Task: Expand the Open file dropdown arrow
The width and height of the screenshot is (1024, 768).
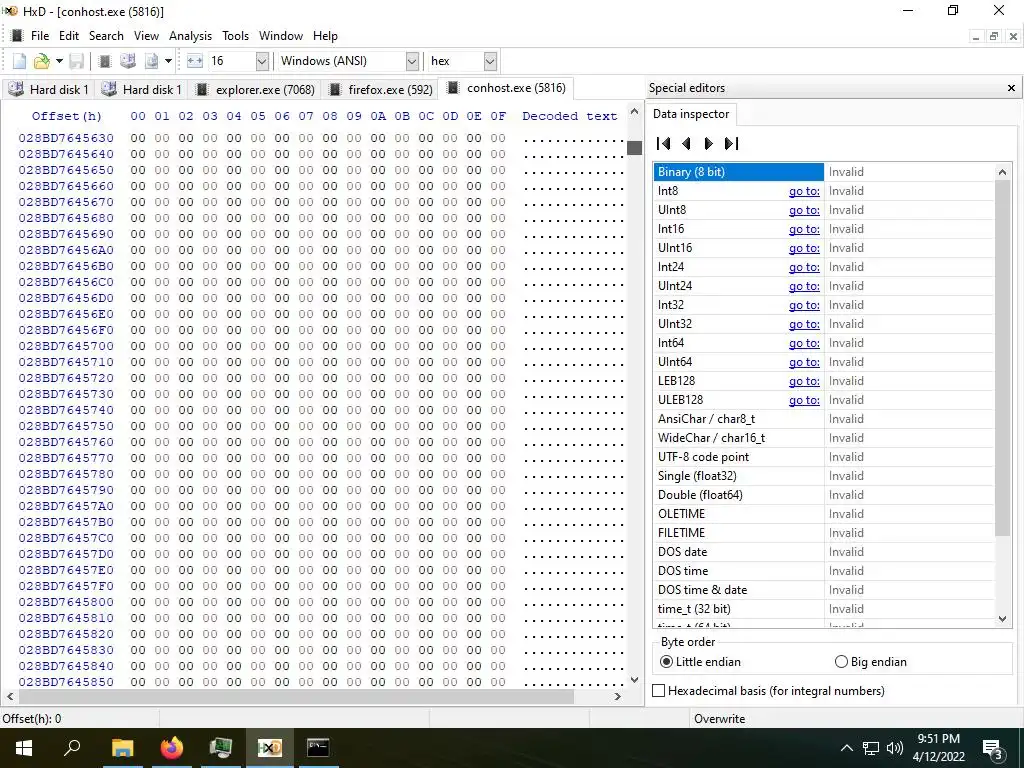Action: (59, 61)
